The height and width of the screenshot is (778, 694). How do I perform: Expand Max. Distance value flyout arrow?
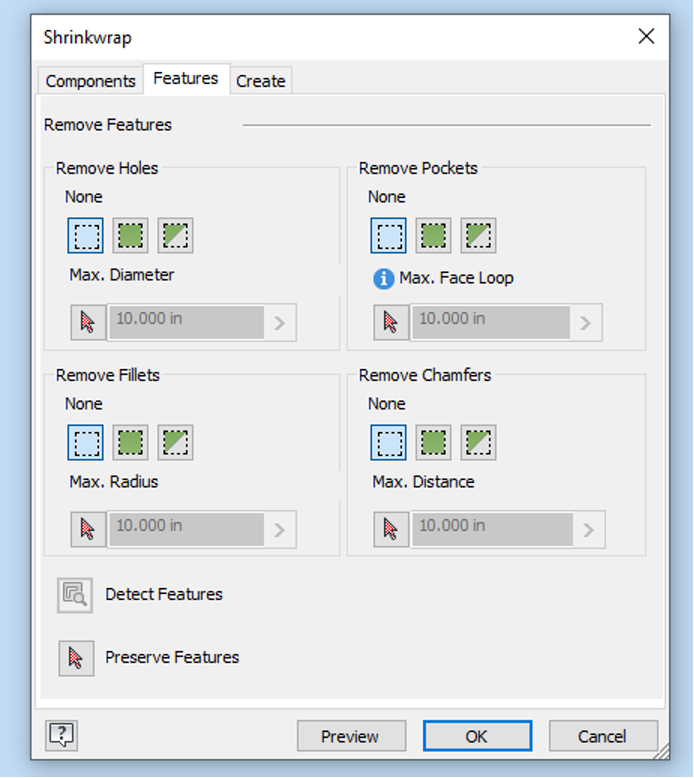[588, 530]
